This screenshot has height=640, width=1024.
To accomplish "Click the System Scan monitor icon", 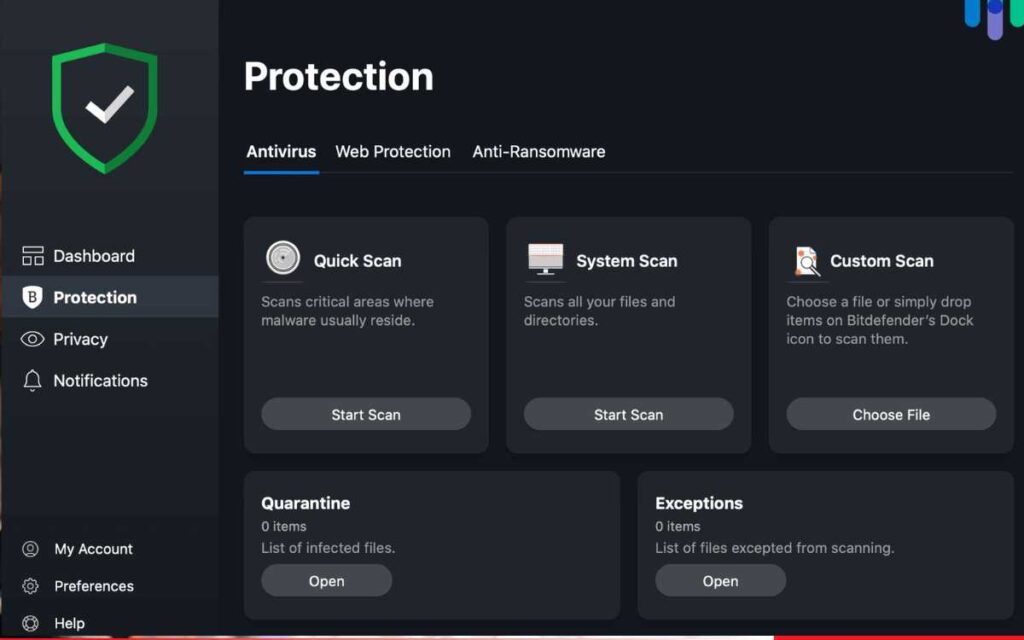I will pyautogui.click(x=545, y=259).
